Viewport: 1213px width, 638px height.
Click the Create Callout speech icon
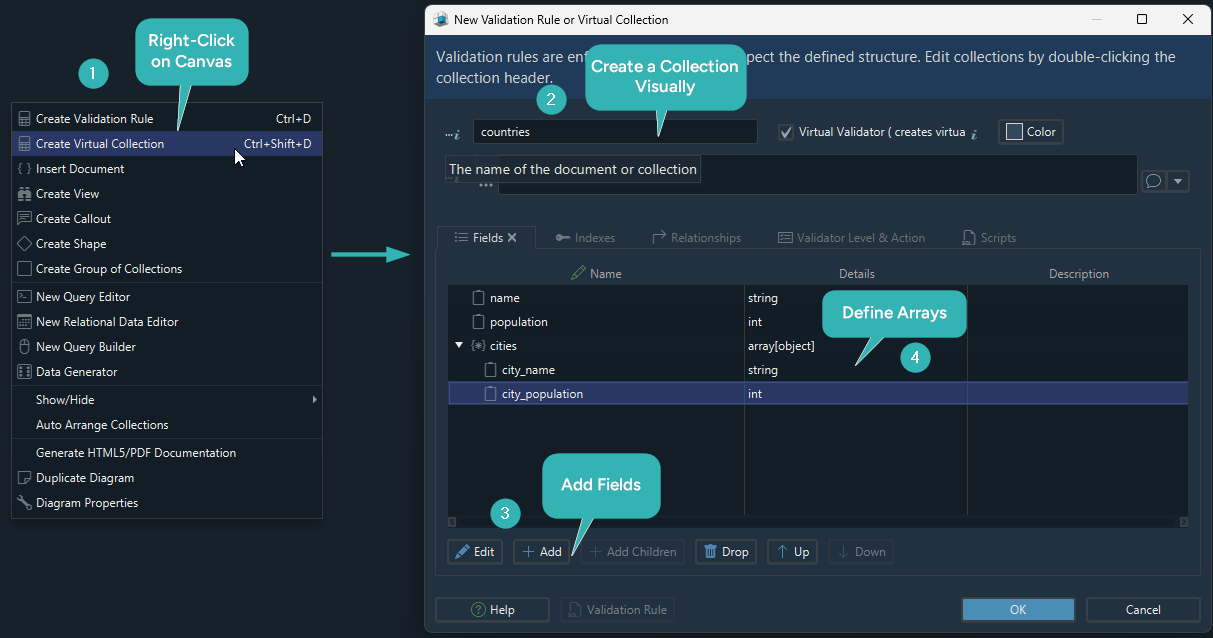pyautogui.click(x=24, y=219)
